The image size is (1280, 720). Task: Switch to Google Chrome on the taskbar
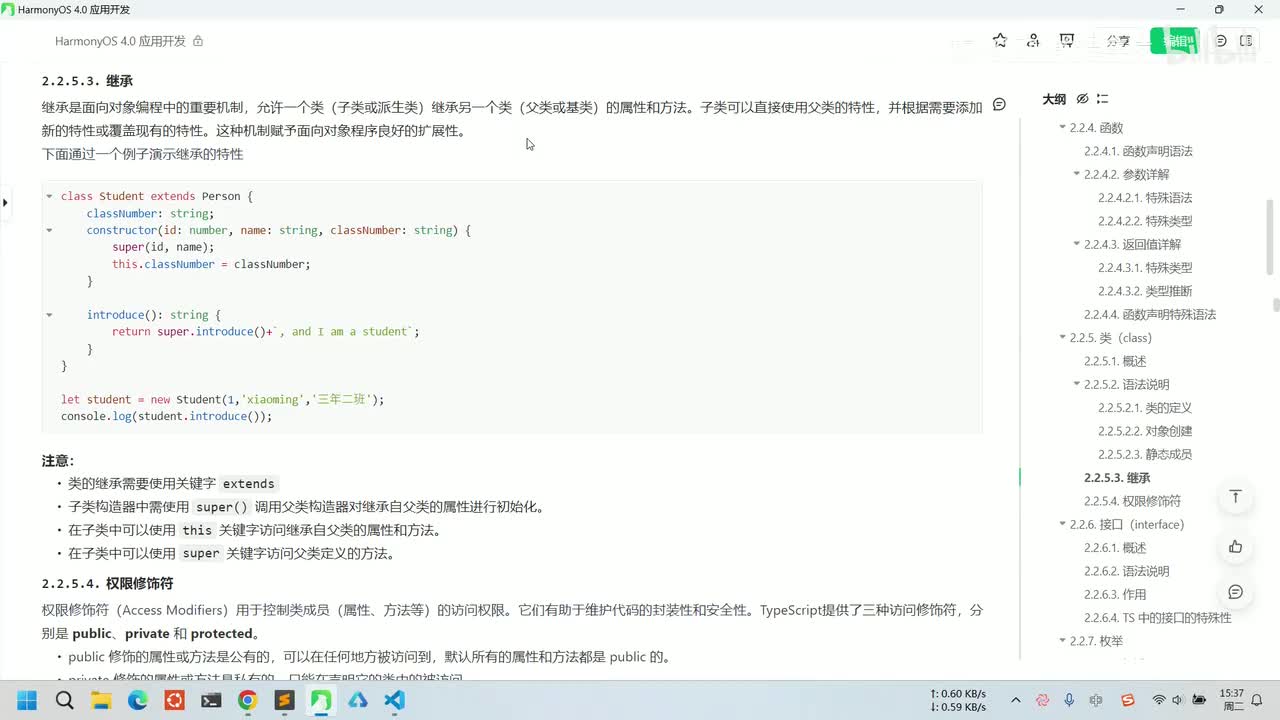click(x=247, y=701)
